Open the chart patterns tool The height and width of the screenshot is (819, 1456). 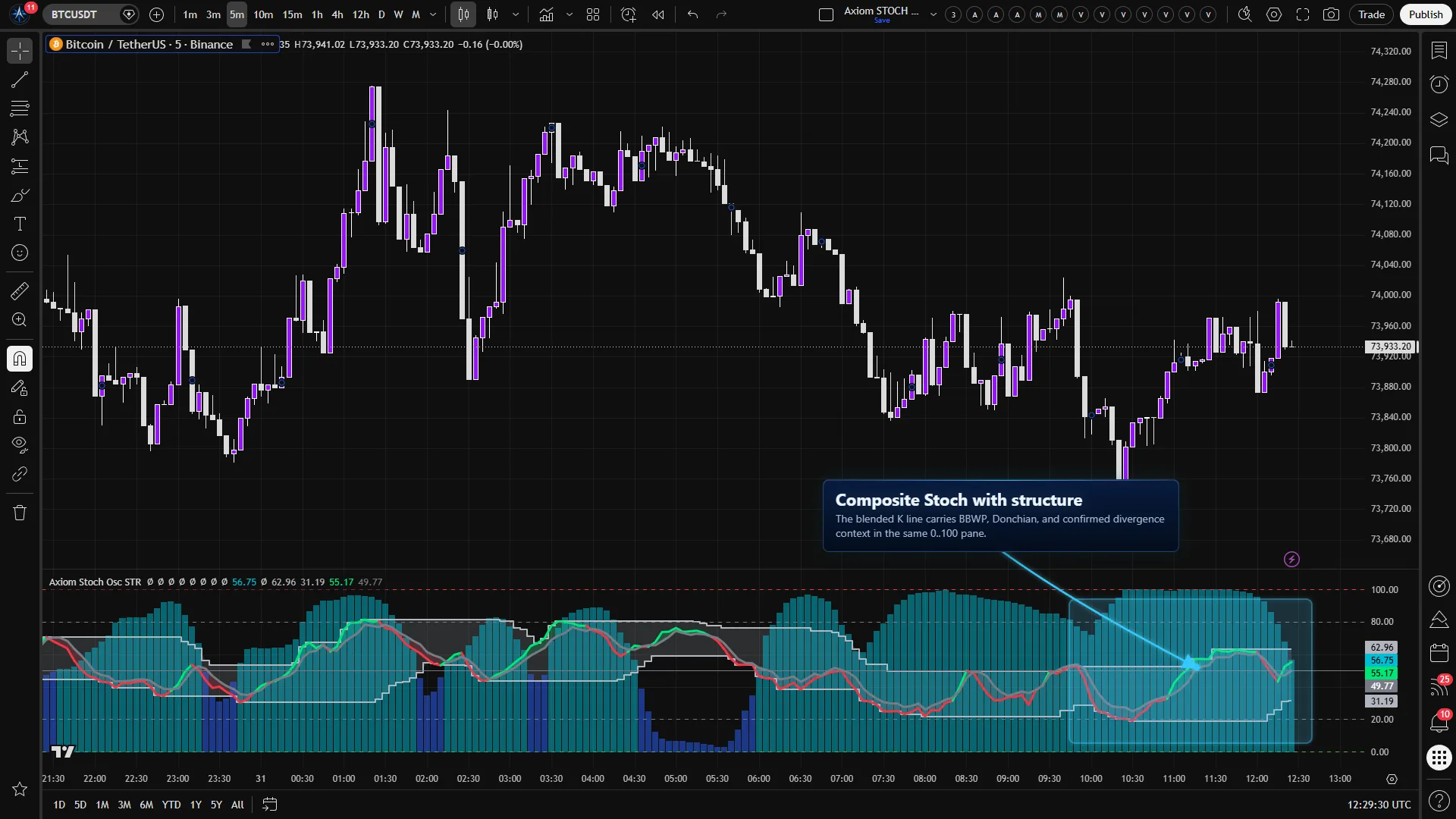pos(20,137)
